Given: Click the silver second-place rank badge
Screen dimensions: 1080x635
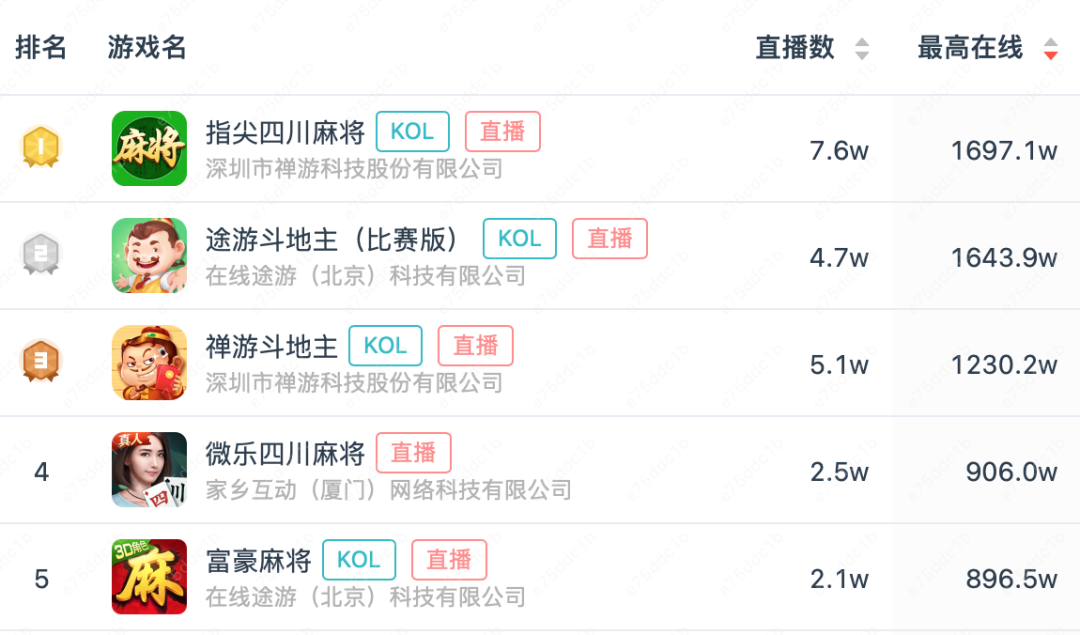Looking at the screenshot, I should pos(41,253).
